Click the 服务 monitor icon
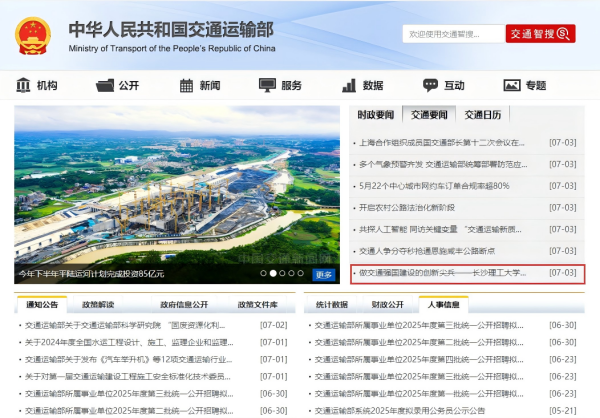The width and height of the screenshot is (600, 418). (267, 86)
